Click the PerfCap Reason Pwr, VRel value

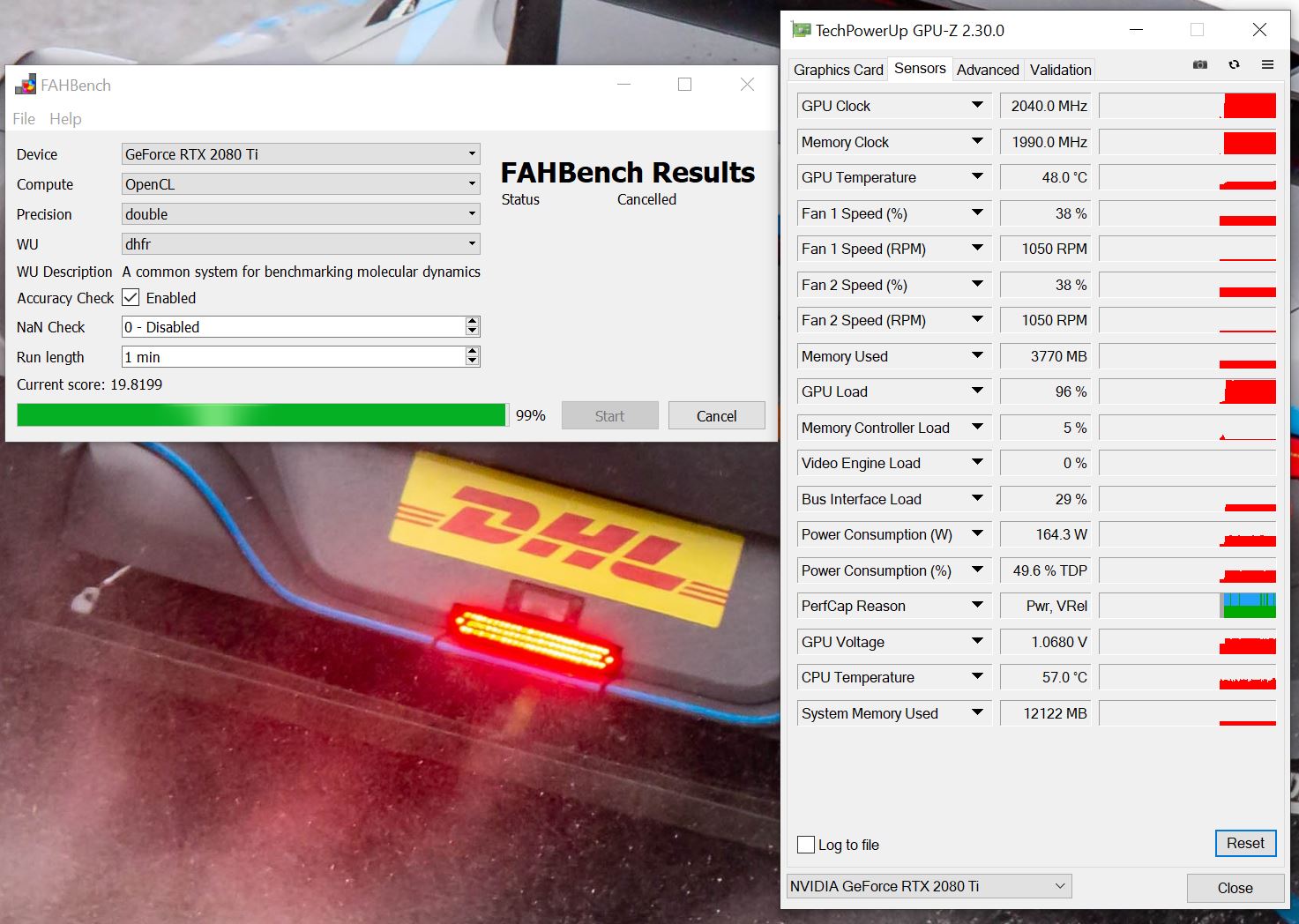(x=1045, y=606)
